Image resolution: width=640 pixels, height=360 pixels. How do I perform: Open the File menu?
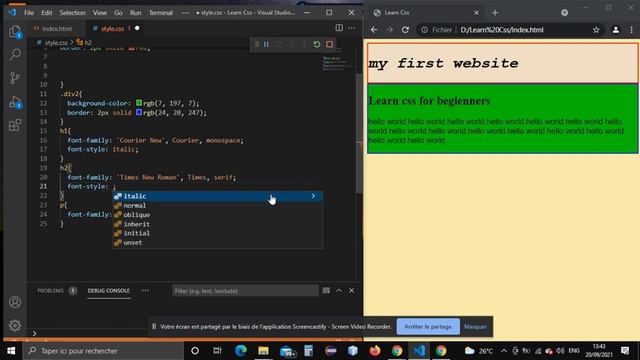click(29, 13)
